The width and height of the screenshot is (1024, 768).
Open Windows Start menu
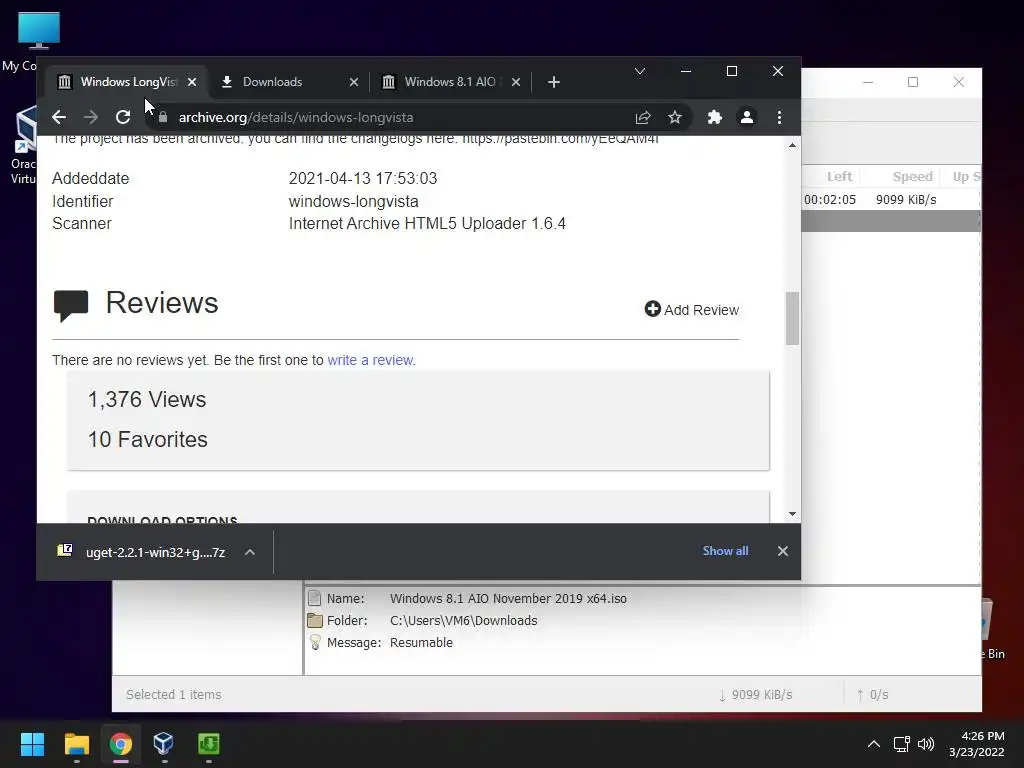[x=32, y=744]
